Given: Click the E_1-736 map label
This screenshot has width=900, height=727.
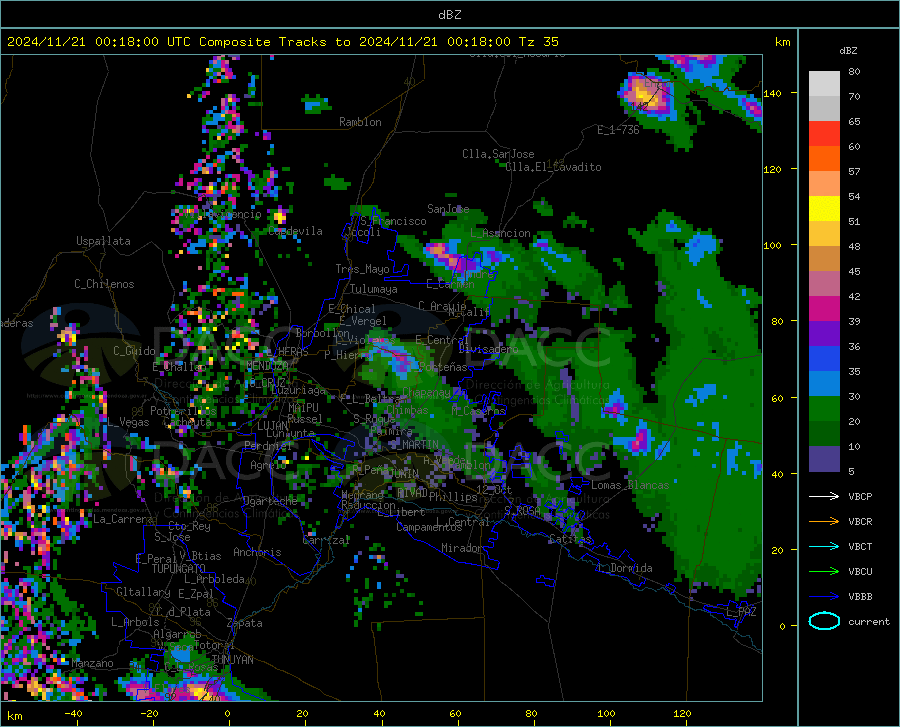Looking at the screenshot, I should [618, 130].
